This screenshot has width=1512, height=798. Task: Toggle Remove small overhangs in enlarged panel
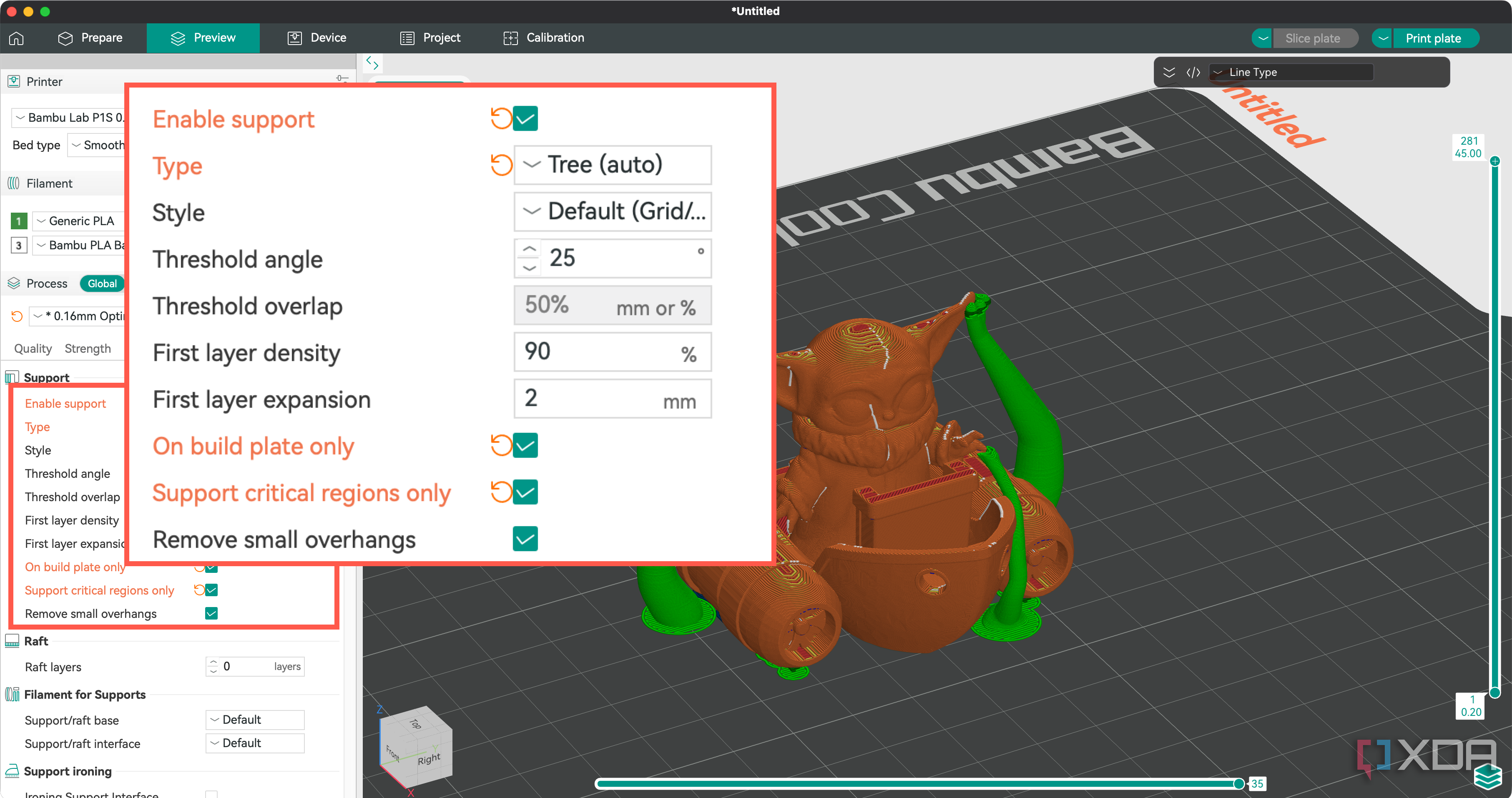(x=525, y=539)
